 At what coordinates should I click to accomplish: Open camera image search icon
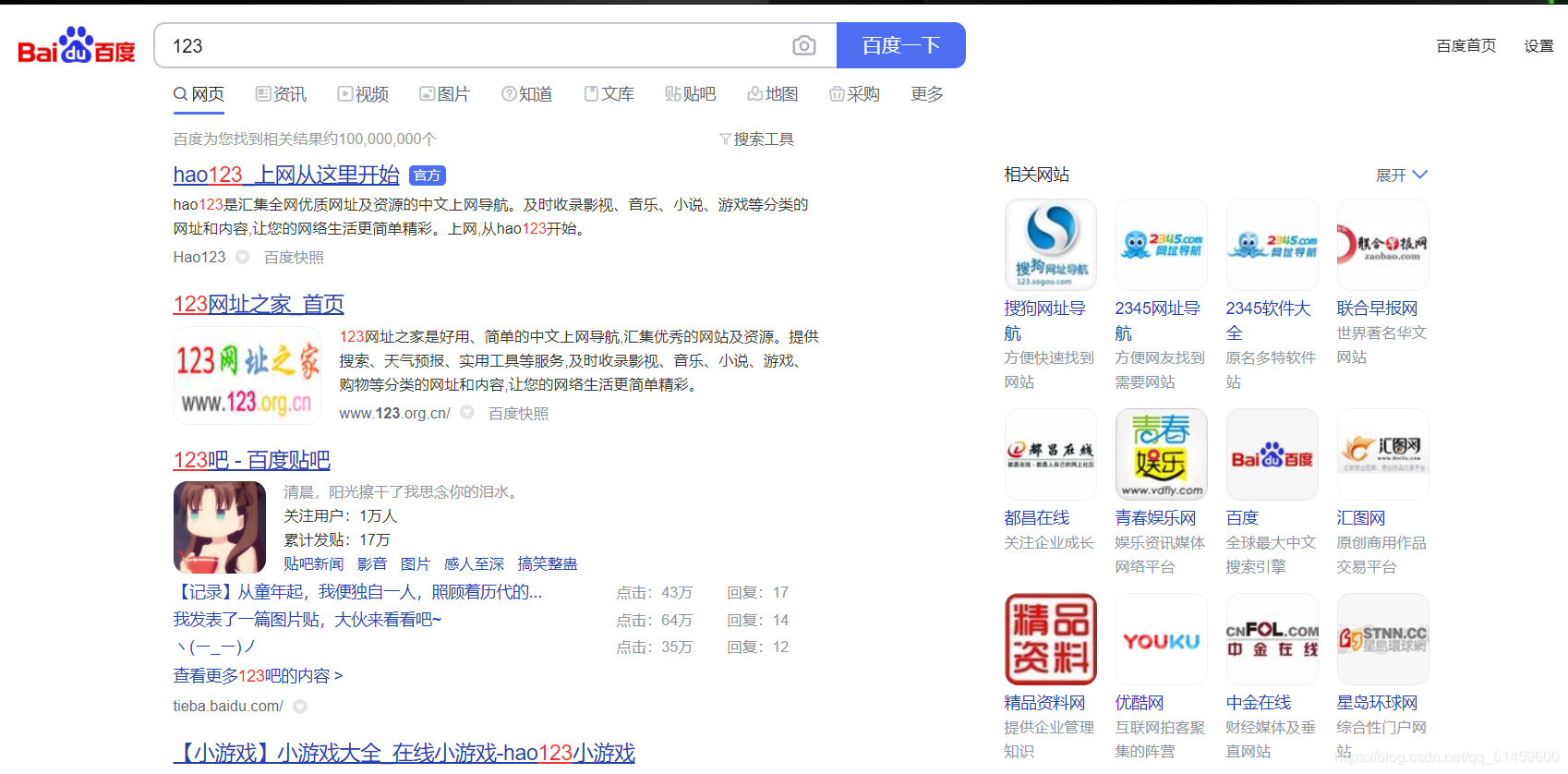coord(804,45)
